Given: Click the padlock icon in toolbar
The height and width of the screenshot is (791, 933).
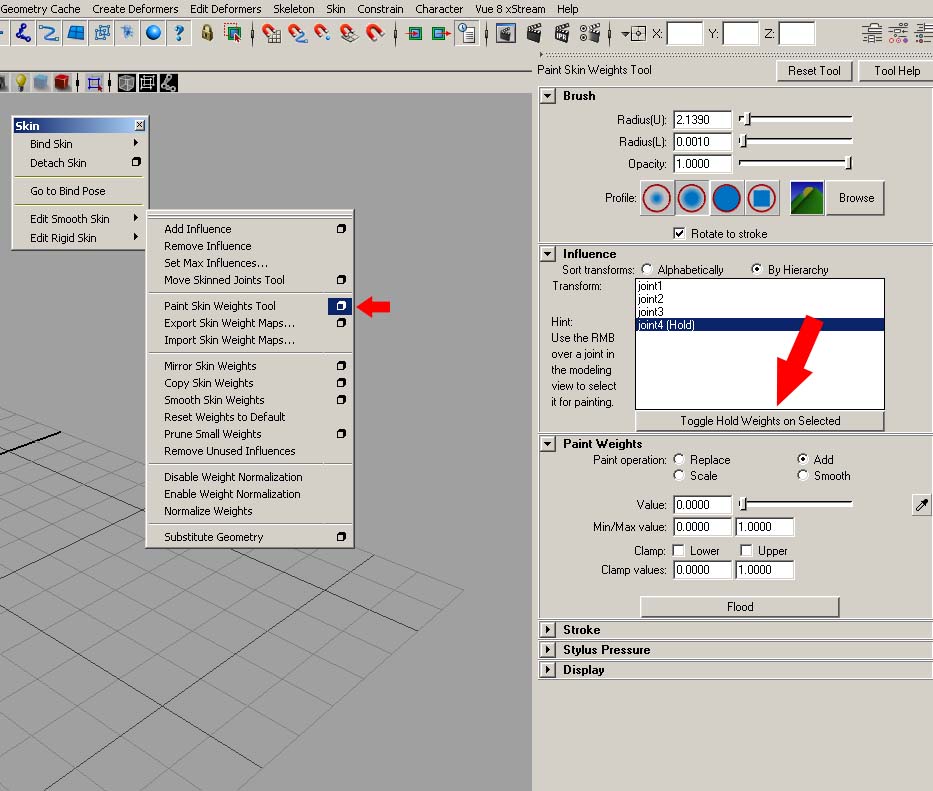Looking at the screenshot, I should pyautogui.click(x=207, y=33).
